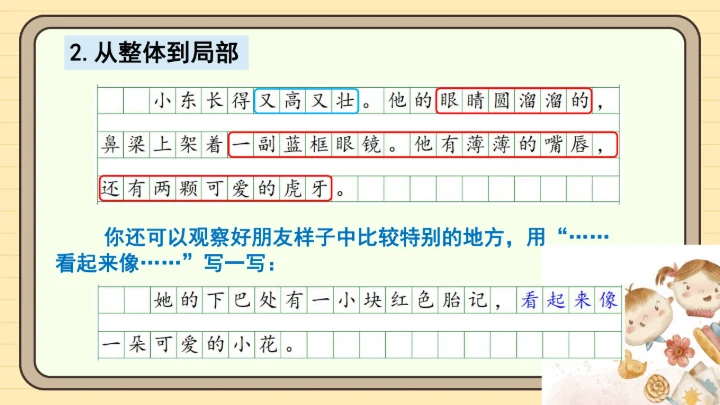
Task: Click the heading 2. 从整体到局部
Action: tap(154, 51)
